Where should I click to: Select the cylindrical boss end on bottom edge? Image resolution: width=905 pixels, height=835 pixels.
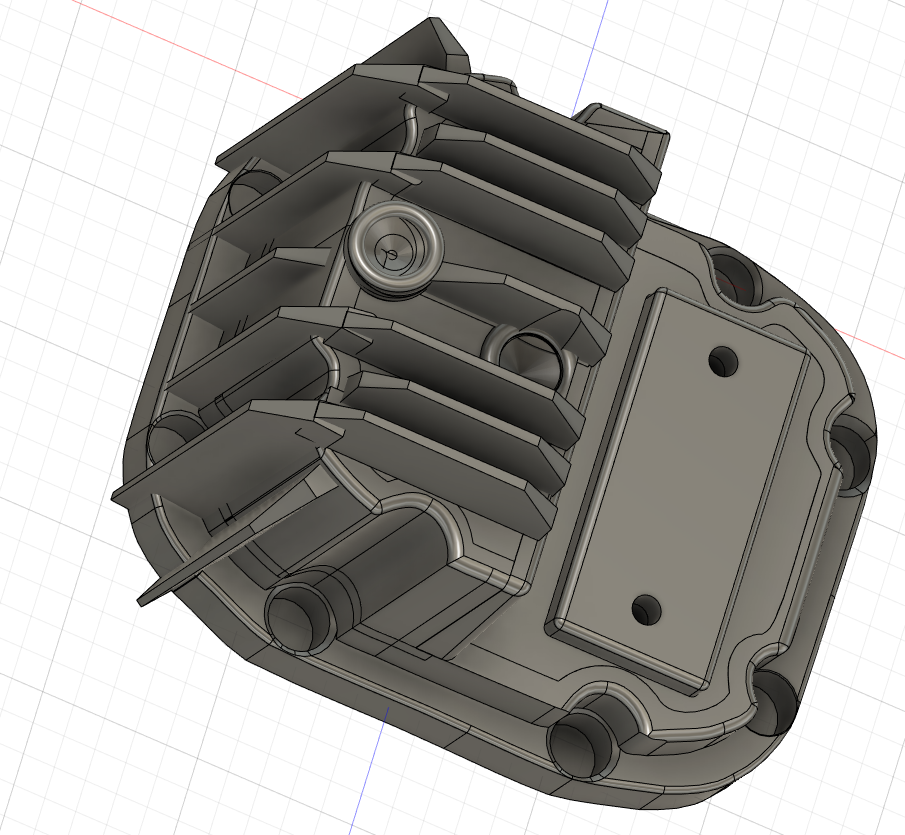[583, 746]
